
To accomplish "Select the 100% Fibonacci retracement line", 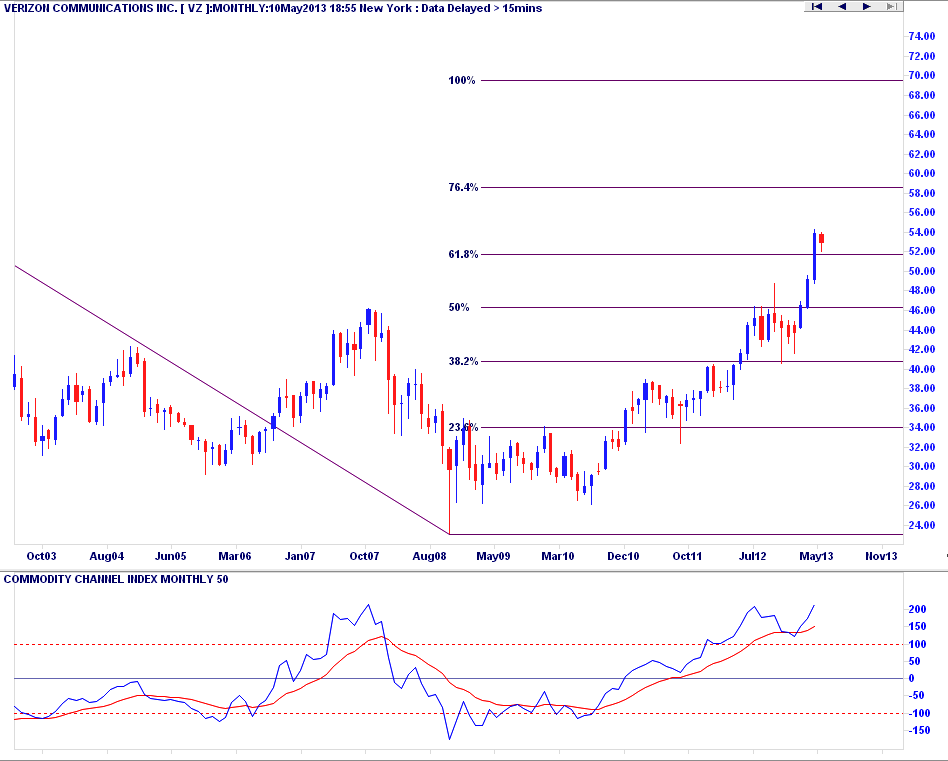I will (692, 80).
